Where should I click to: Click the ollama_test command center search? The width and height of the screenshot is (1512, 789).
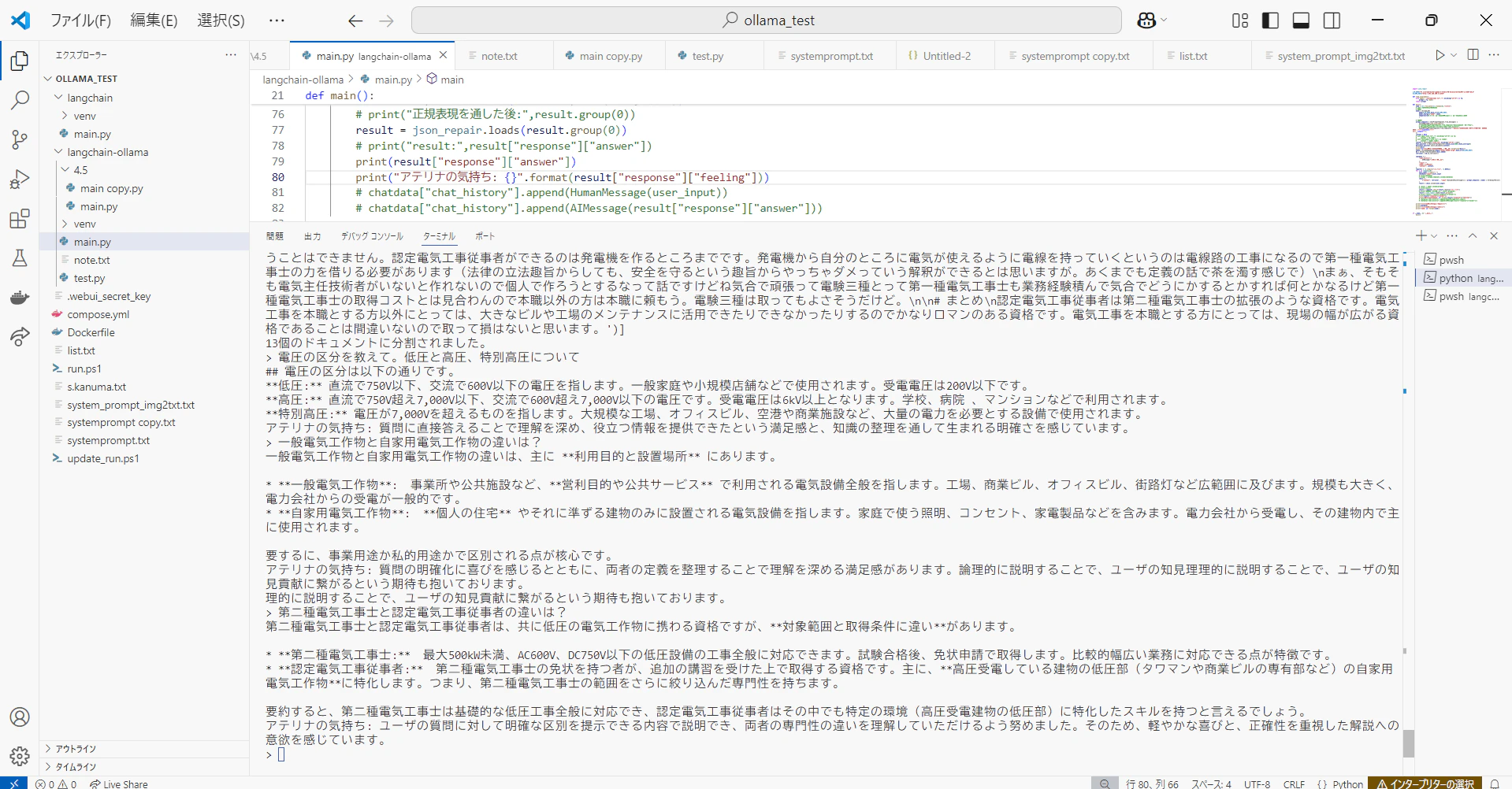click(767, 20)
